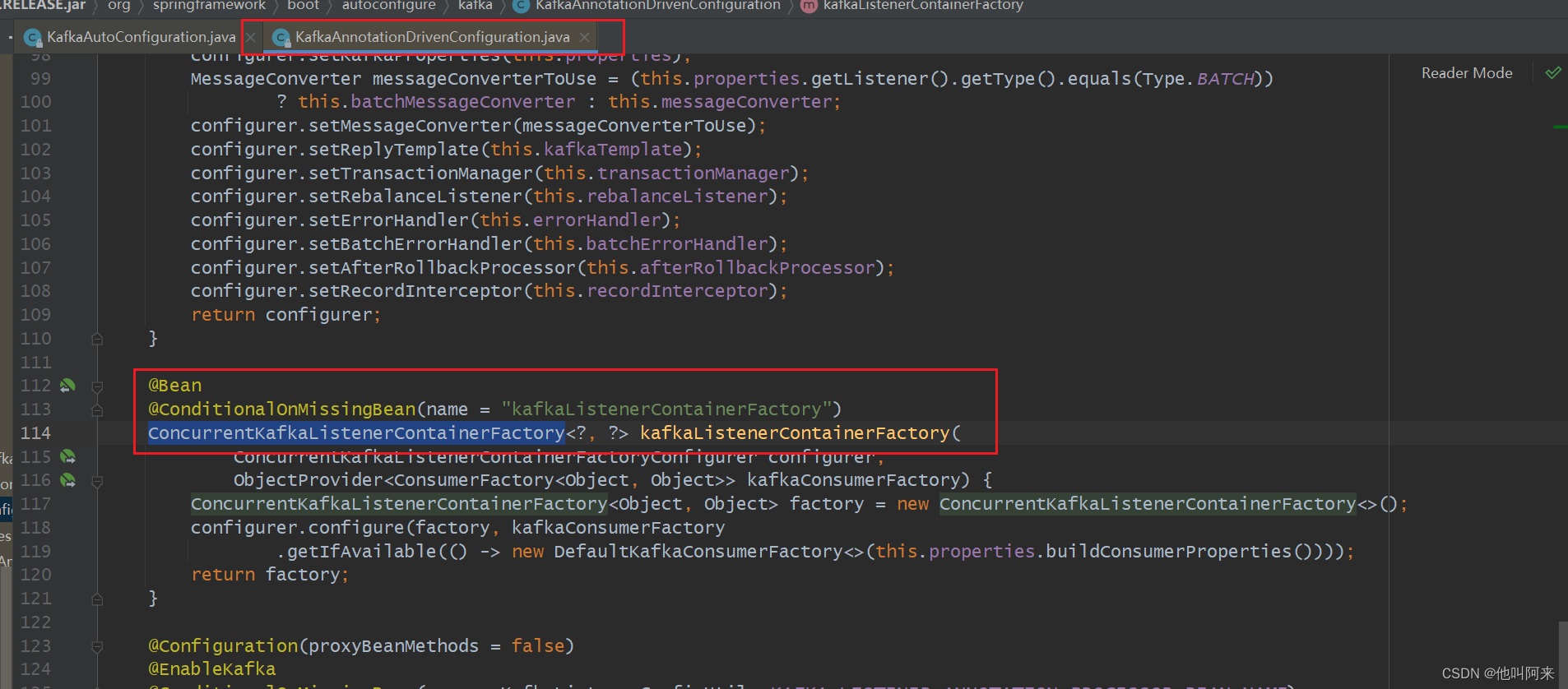Open the 'boot' breadcrumb segment
Screen dimensions: 1568x689
303,6
